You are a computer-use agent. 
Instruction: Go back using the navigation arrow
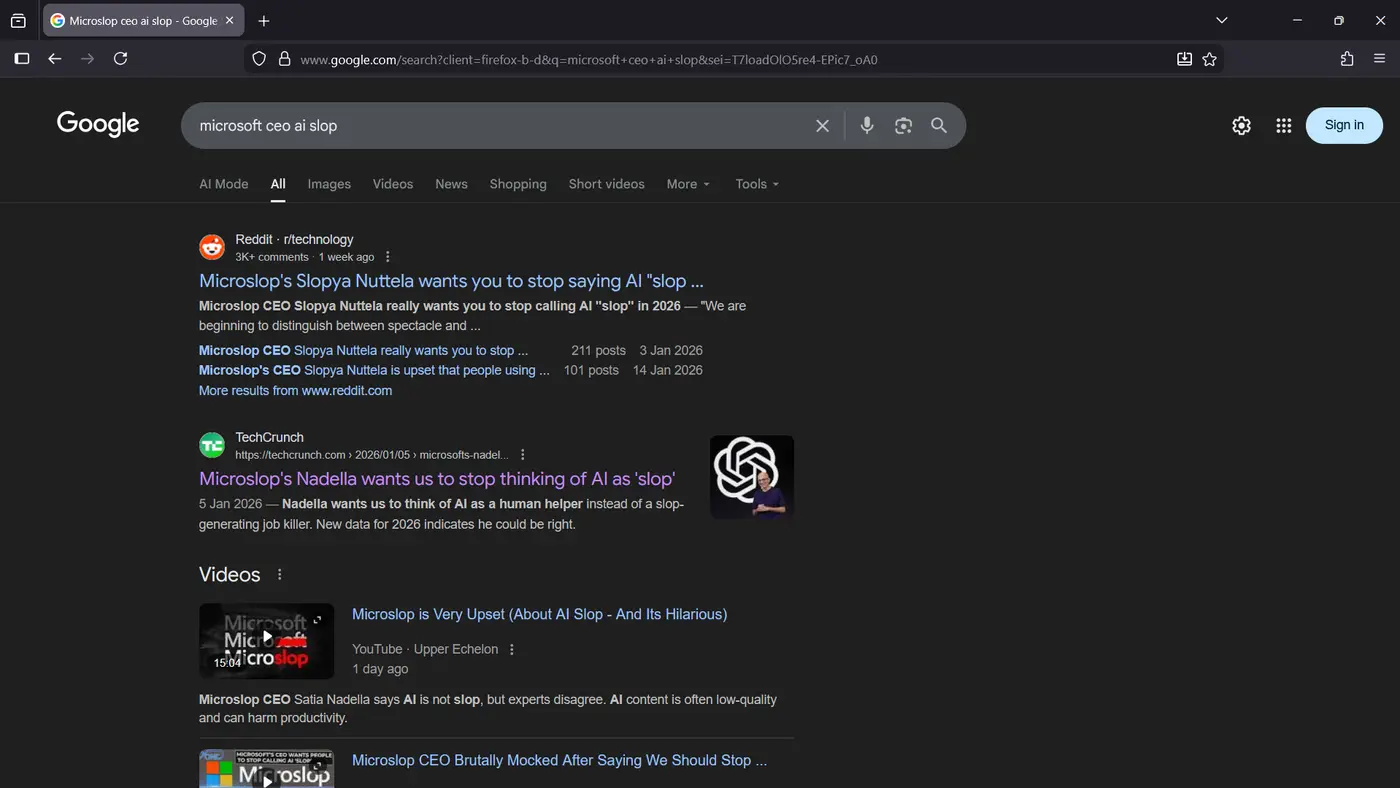tap(54, 58)
